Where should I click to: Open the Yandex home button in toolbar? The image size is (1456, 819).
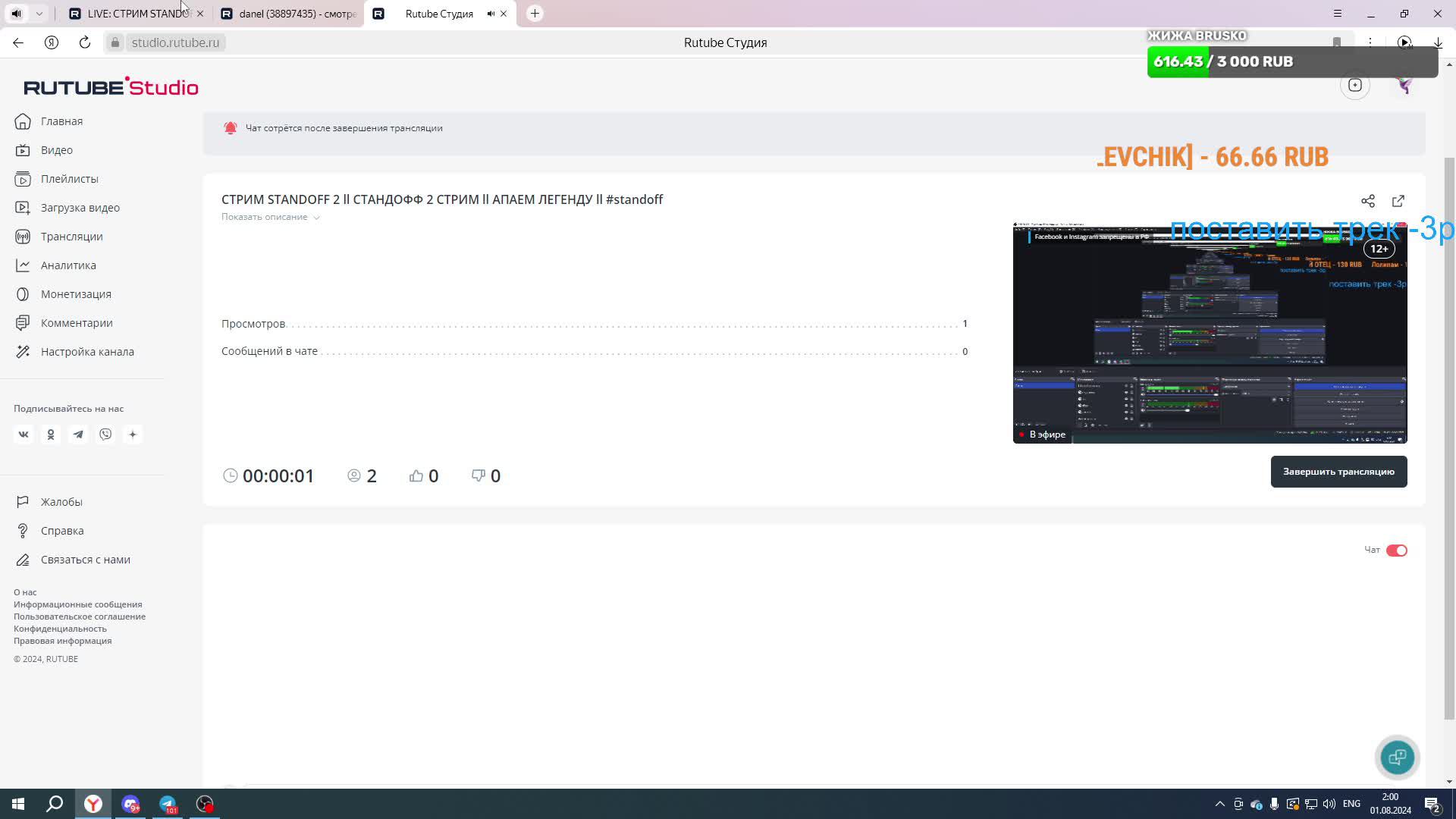52,42
